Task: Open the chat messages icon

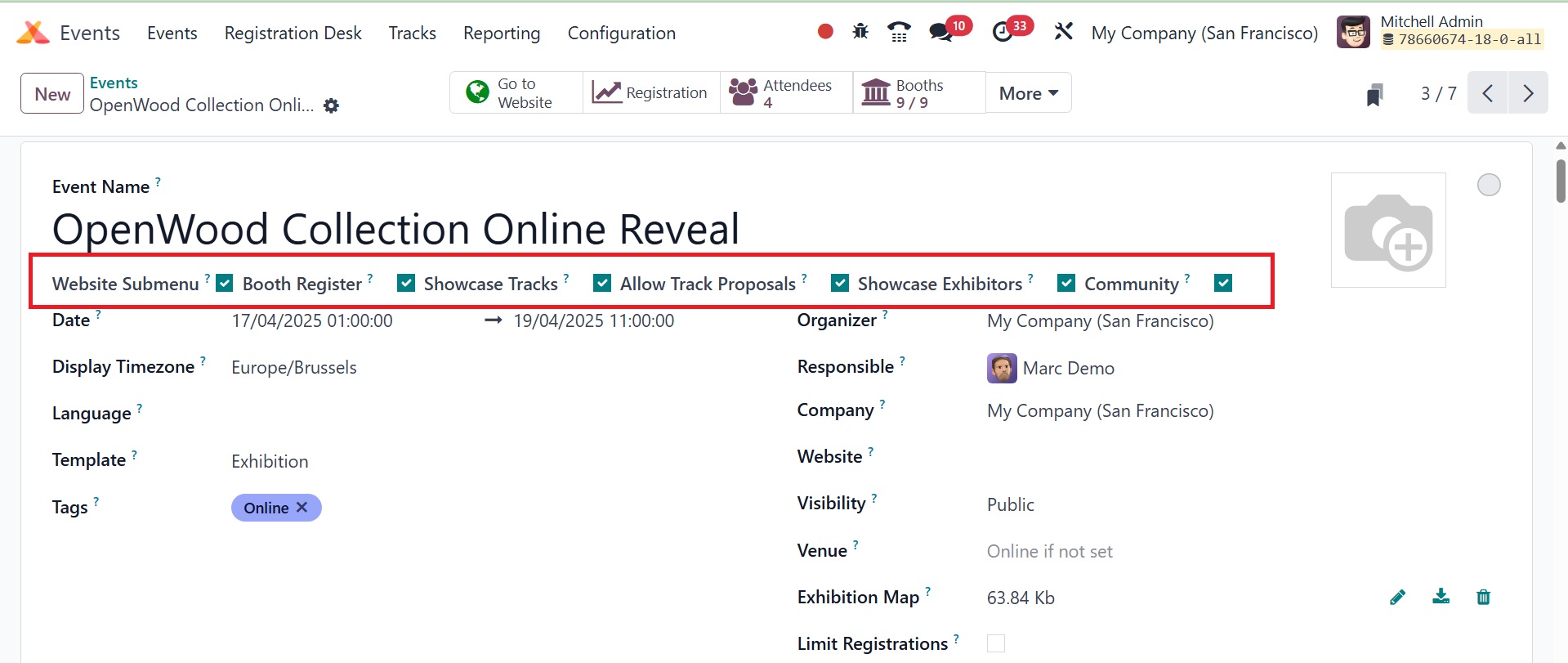Action: click(x=940, y=33)
